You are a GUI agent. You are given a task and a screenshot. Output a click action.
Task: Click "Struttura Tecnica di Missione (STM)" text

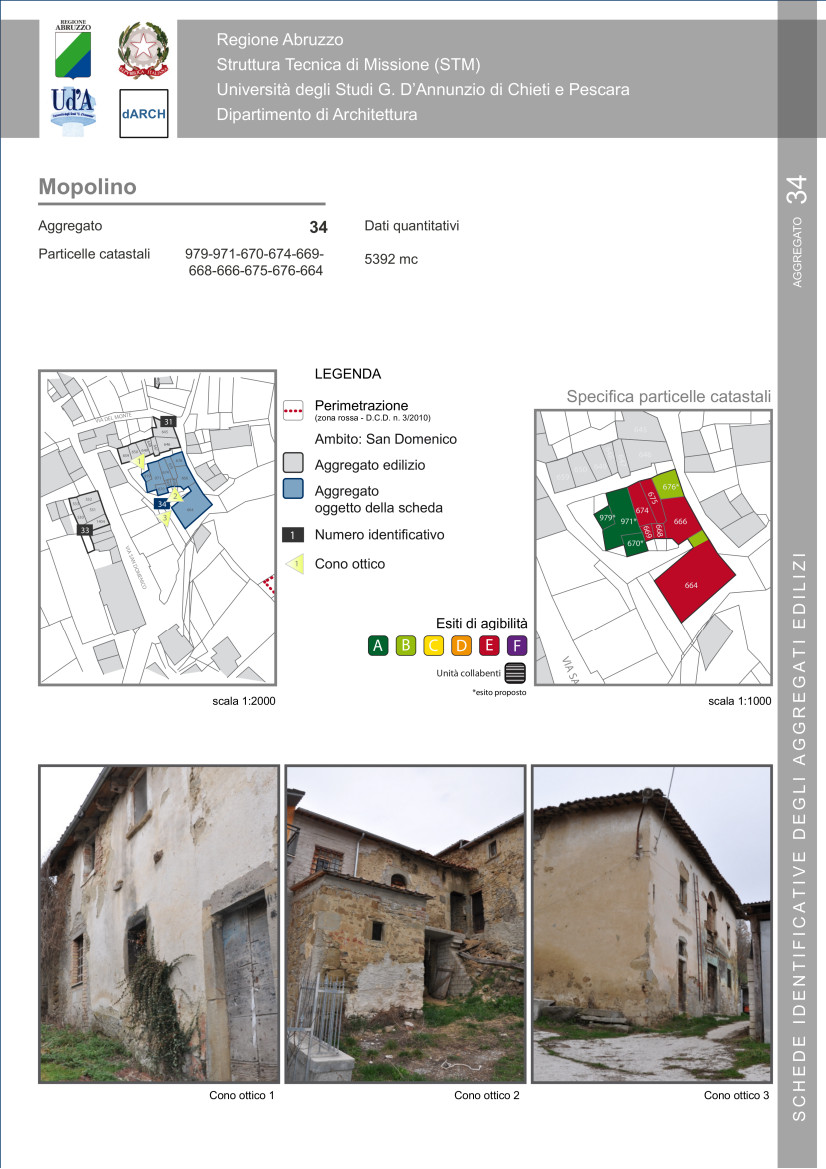348,64
